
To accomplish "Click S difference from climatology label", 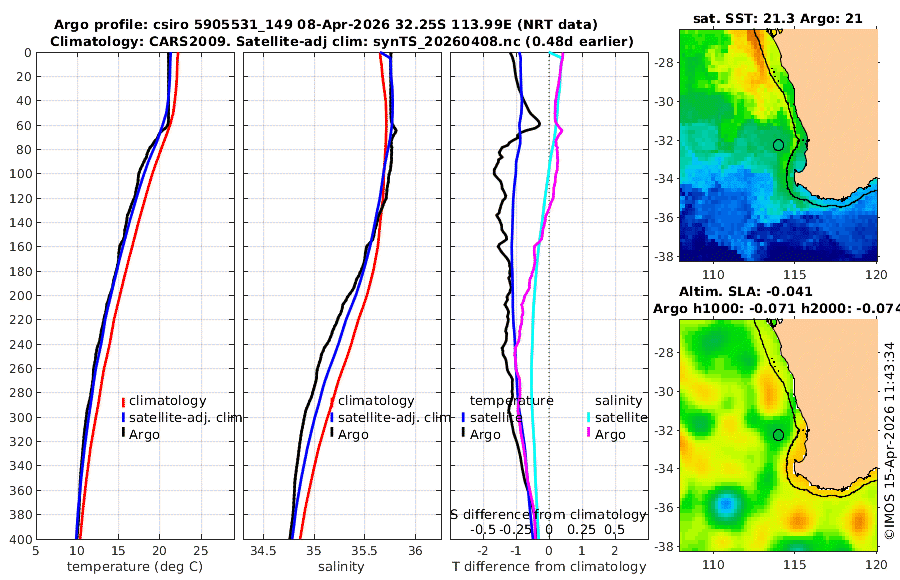I will pos(549,515).
